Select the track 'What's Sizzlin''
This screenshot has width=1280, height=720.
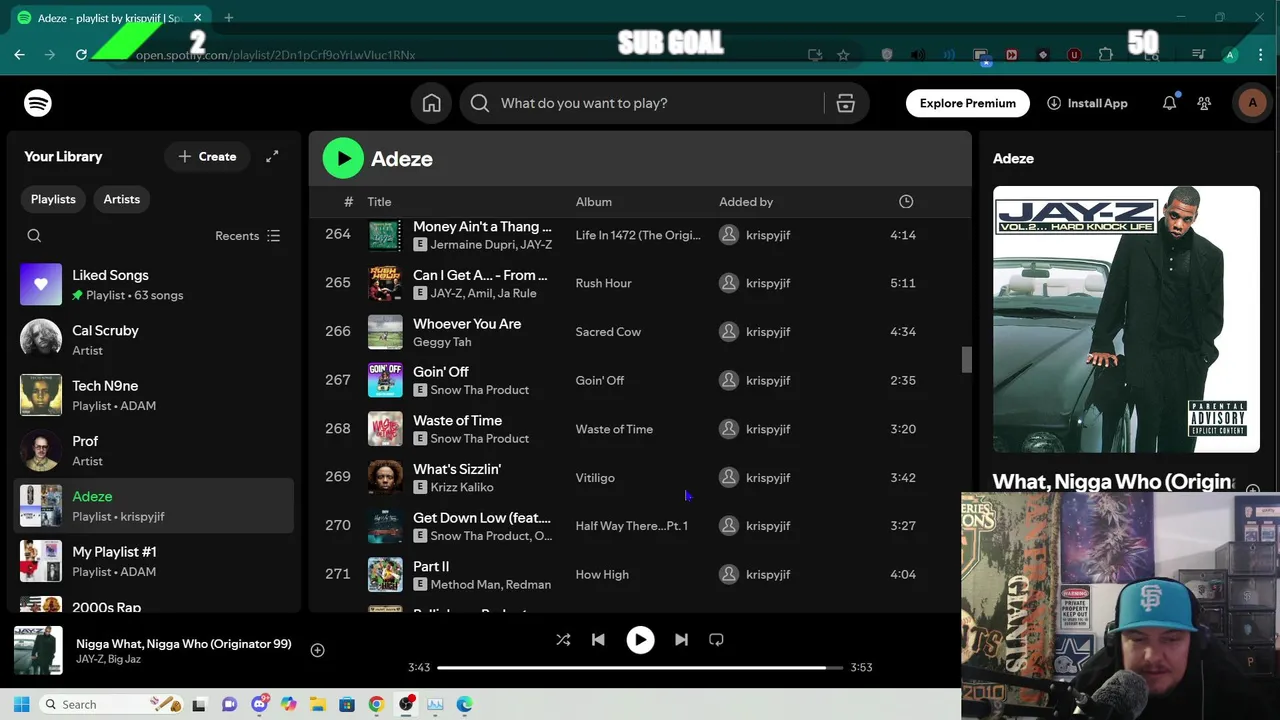coord(457,469)
